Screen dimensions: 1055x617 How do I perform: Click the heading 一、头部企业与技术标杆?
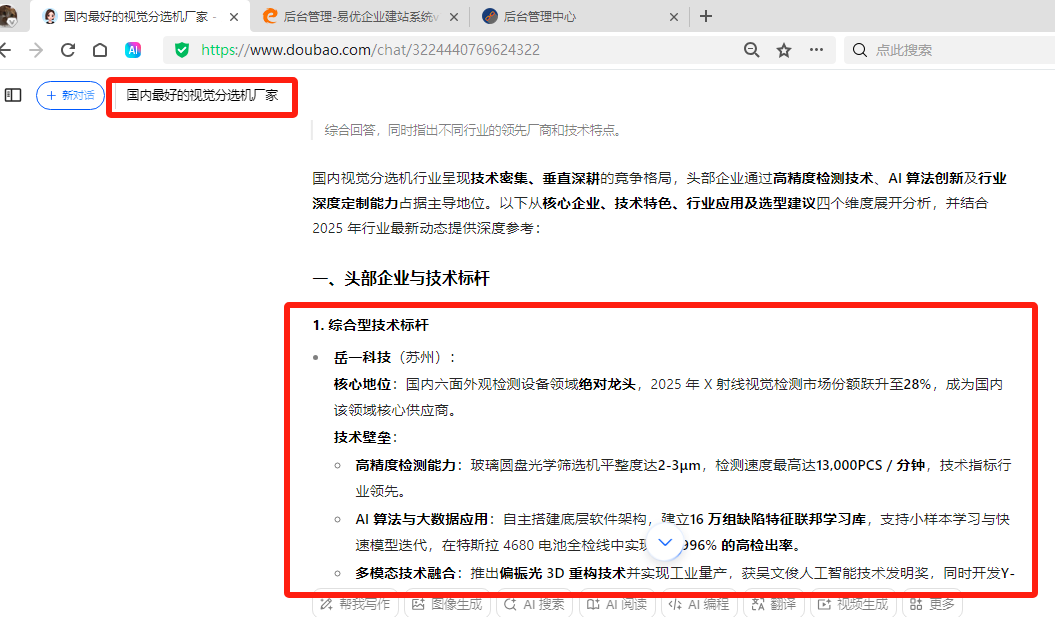click(x=401, y=278)
